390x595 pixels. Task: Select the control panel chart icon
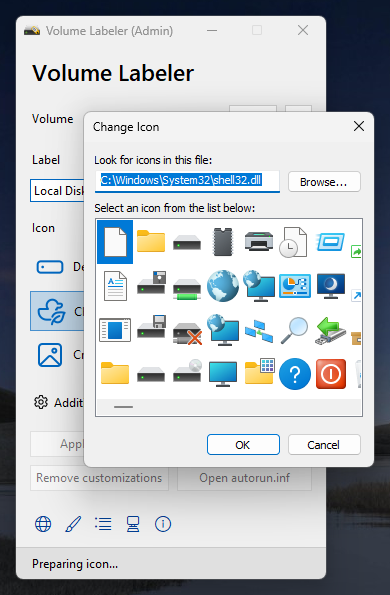point(295,286)
